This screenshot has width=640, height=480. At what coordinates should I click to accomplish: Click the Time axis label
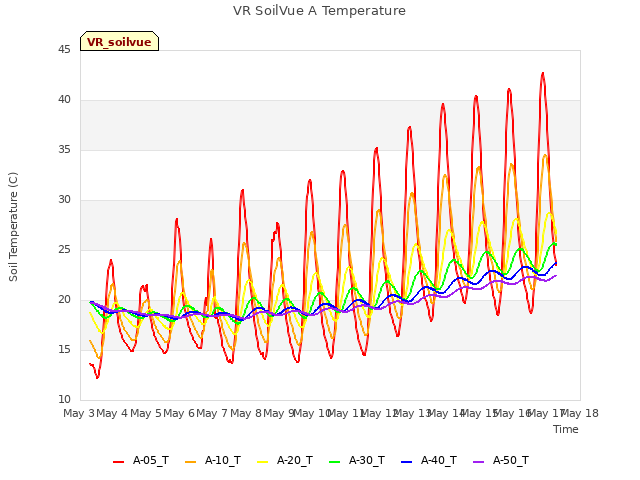point(566,429)
